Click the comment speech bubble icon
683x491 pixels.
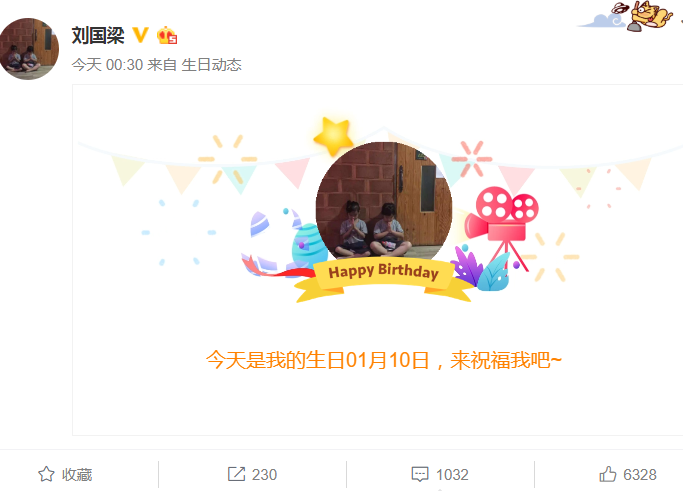(x=420, y=474)
